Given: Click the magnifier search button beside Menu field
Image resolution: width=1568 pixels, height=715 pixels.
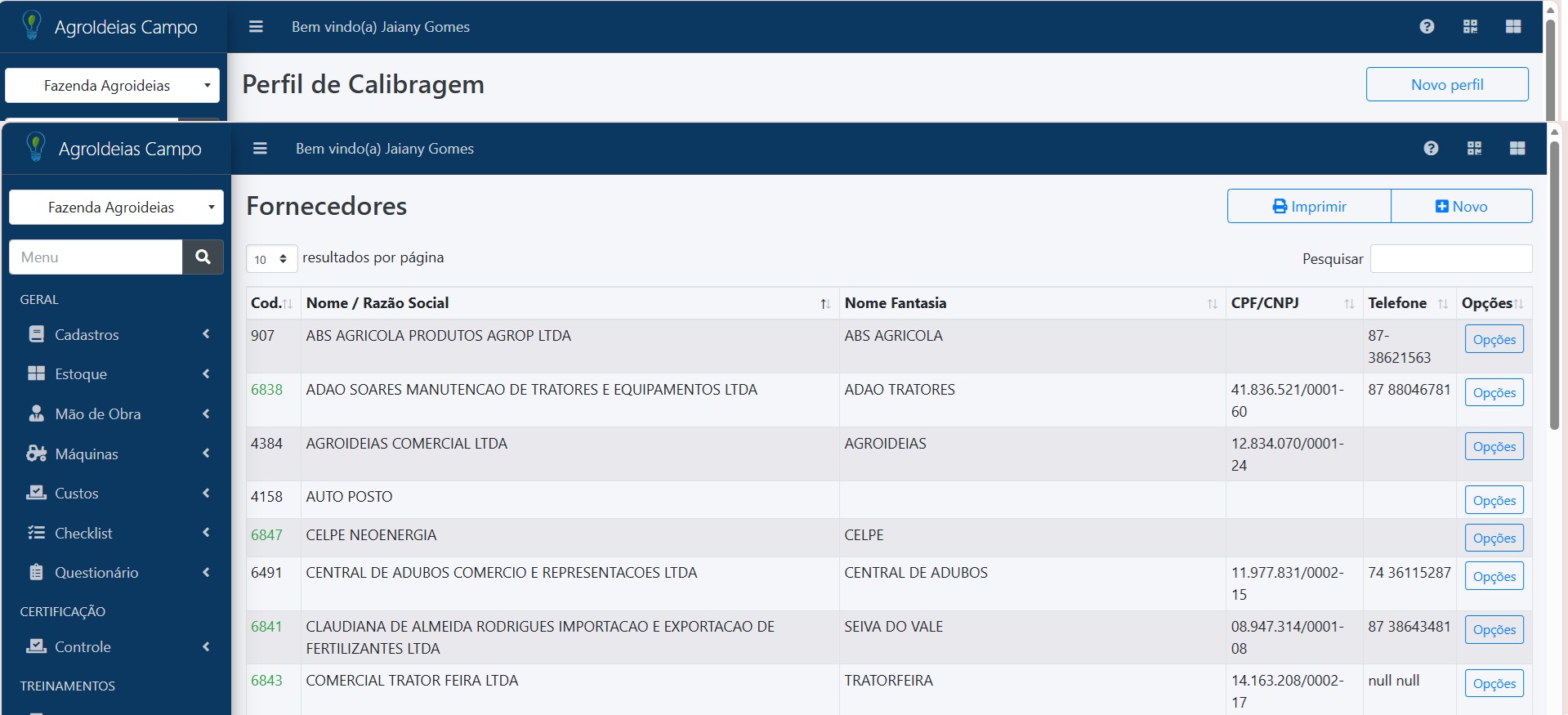Looking at the screenshot, I should (x=203, y=257).
